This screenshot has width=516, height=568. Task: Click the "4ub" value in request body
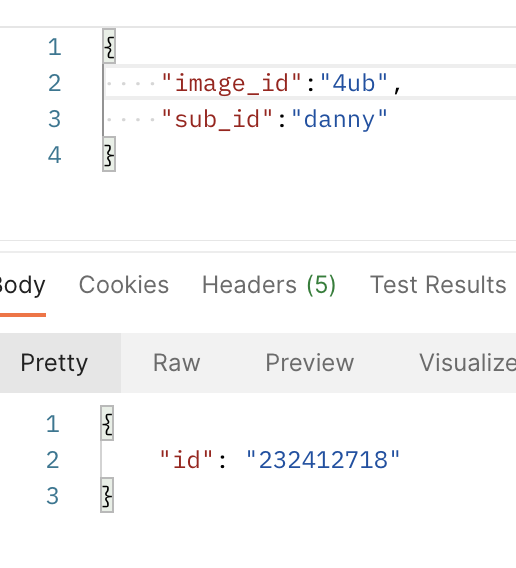coord(354,84)
